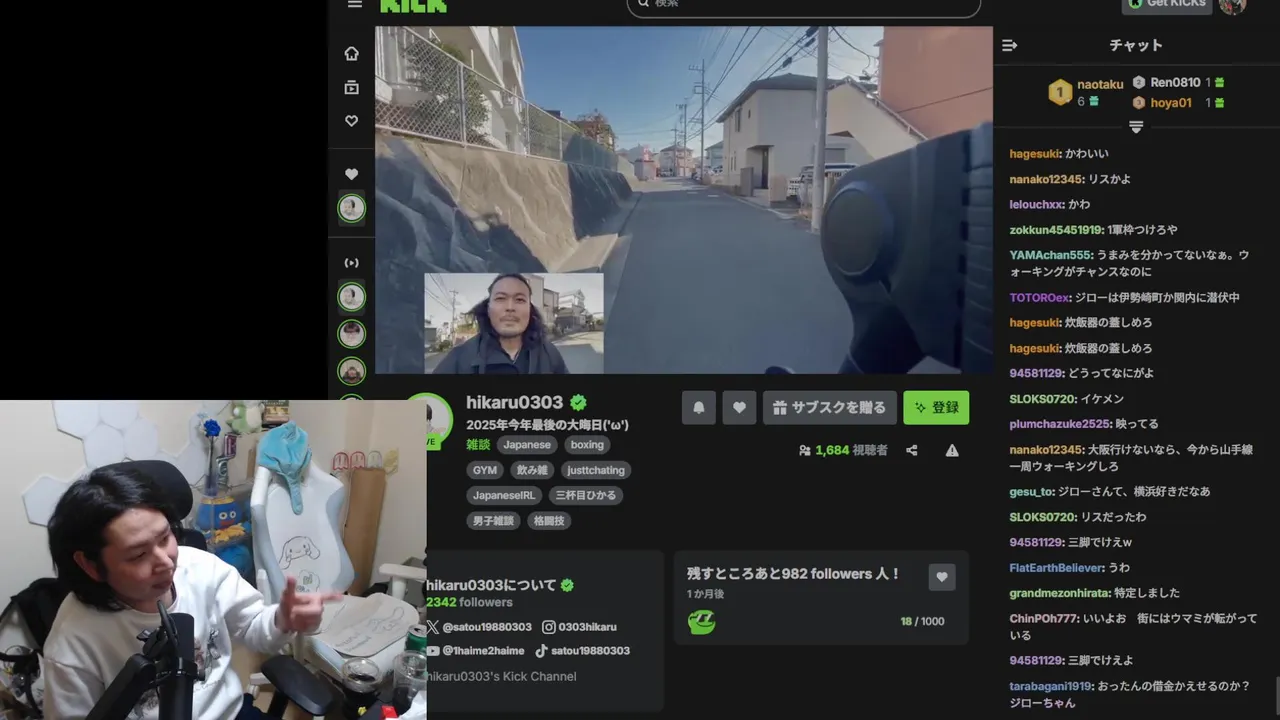The image size is (1280, 720).
Task: Select the Japanese tag
Action: click(x=527, y=444)
